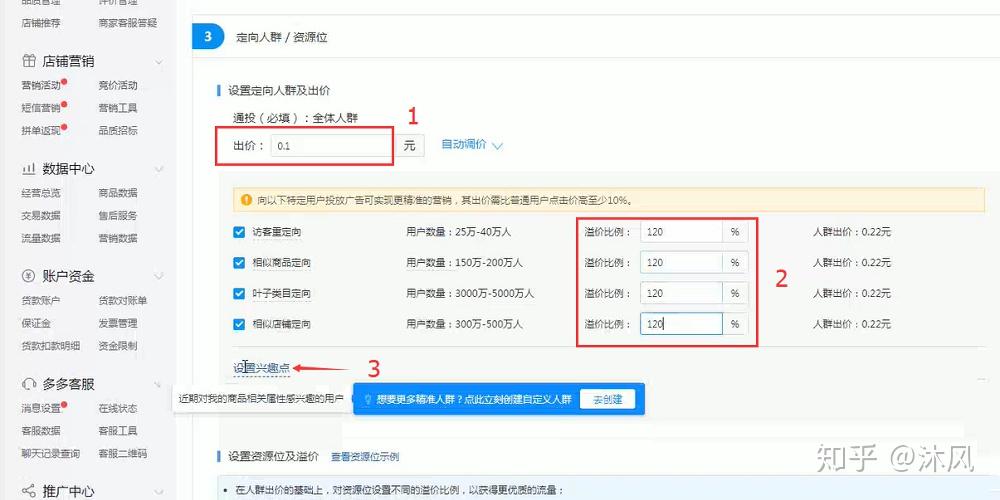This screenshot has width=1000, height=500.
Task: Uncheck the 访客重定向 checkbox
Action: click(239, 232)
